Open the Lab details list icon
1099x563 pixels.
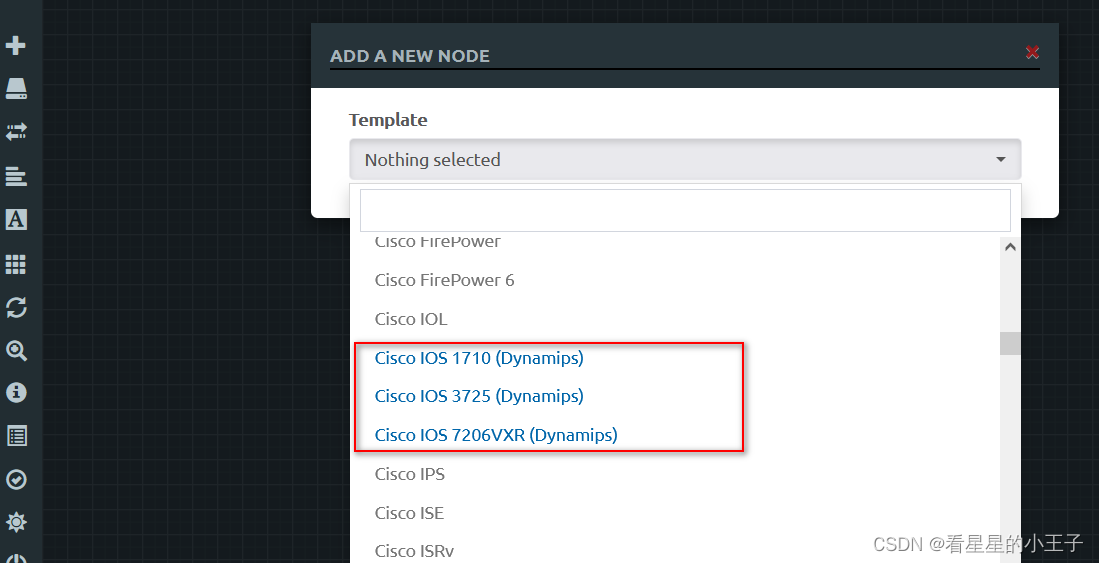click(x=15, y=436)
